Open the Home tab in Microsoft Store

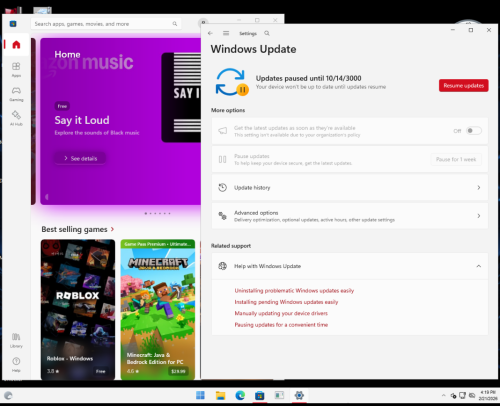[x=16, y=45]
